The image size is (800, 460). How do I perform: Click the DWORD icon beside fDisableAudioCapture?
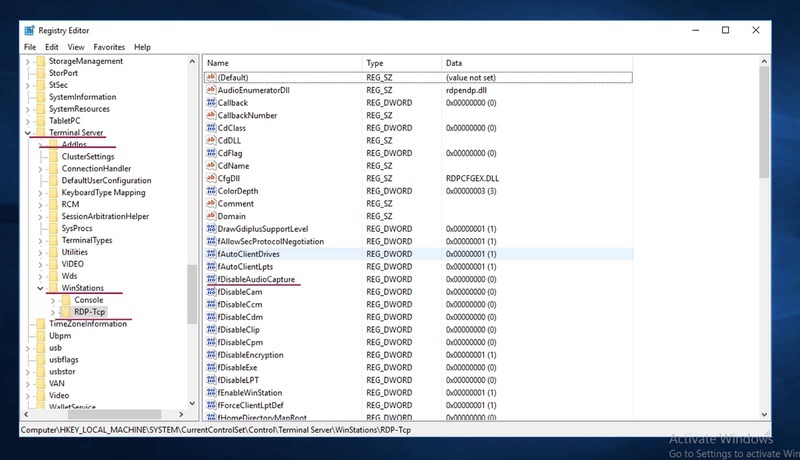211,279
